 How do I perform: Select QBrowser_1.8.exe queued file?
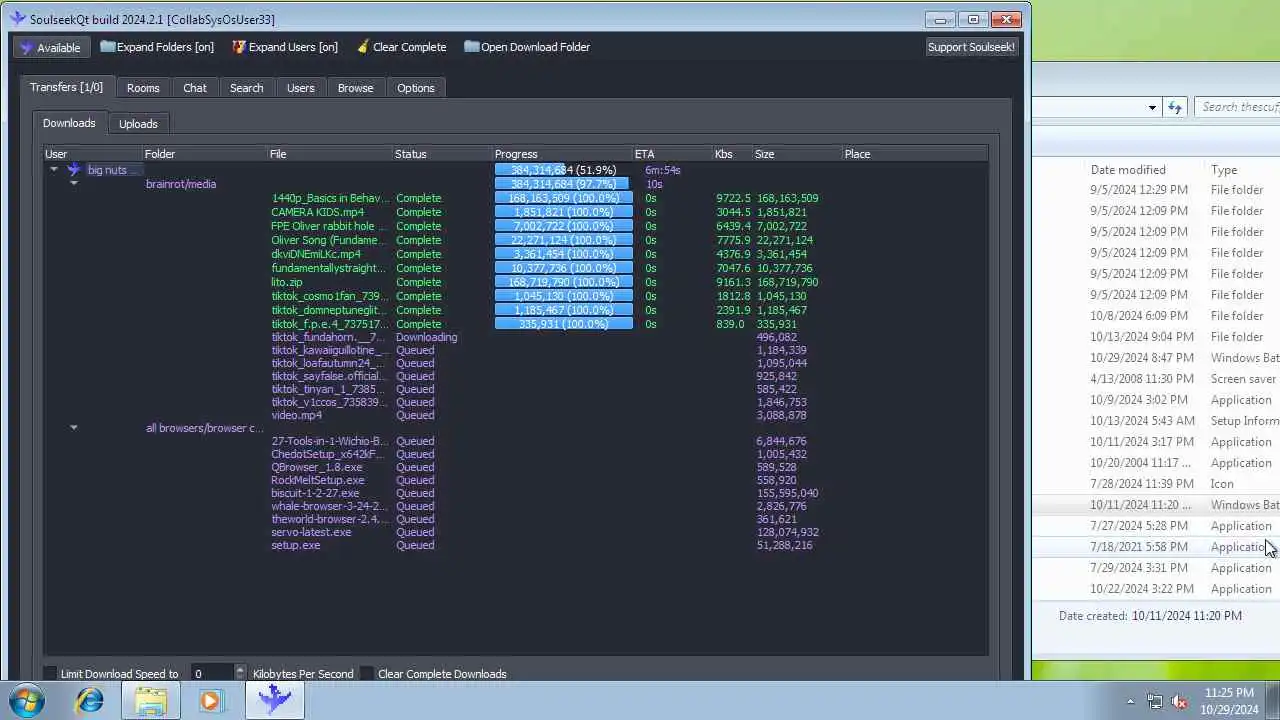(x=317, y=467)
